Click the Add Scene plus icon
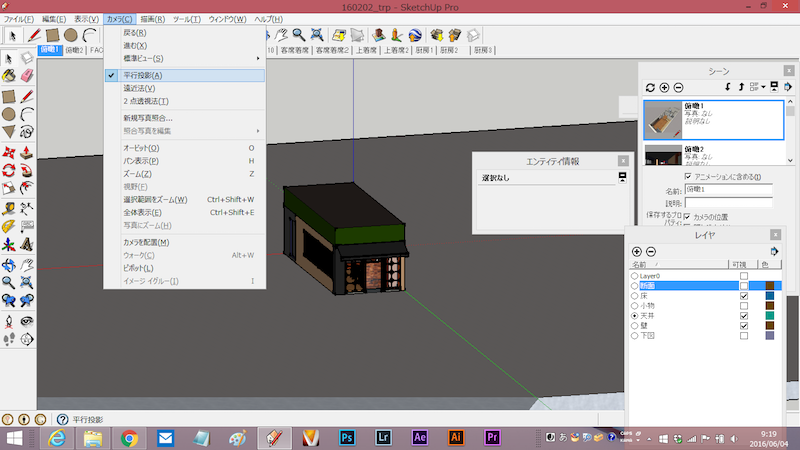The width and height of the screenshot is (800, 450). click(x=664, y=88)
